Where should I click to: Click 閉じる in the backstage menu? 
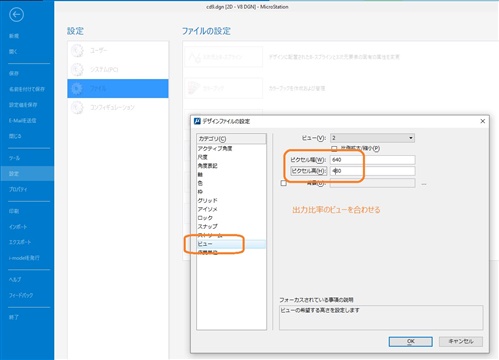point(15,136)
